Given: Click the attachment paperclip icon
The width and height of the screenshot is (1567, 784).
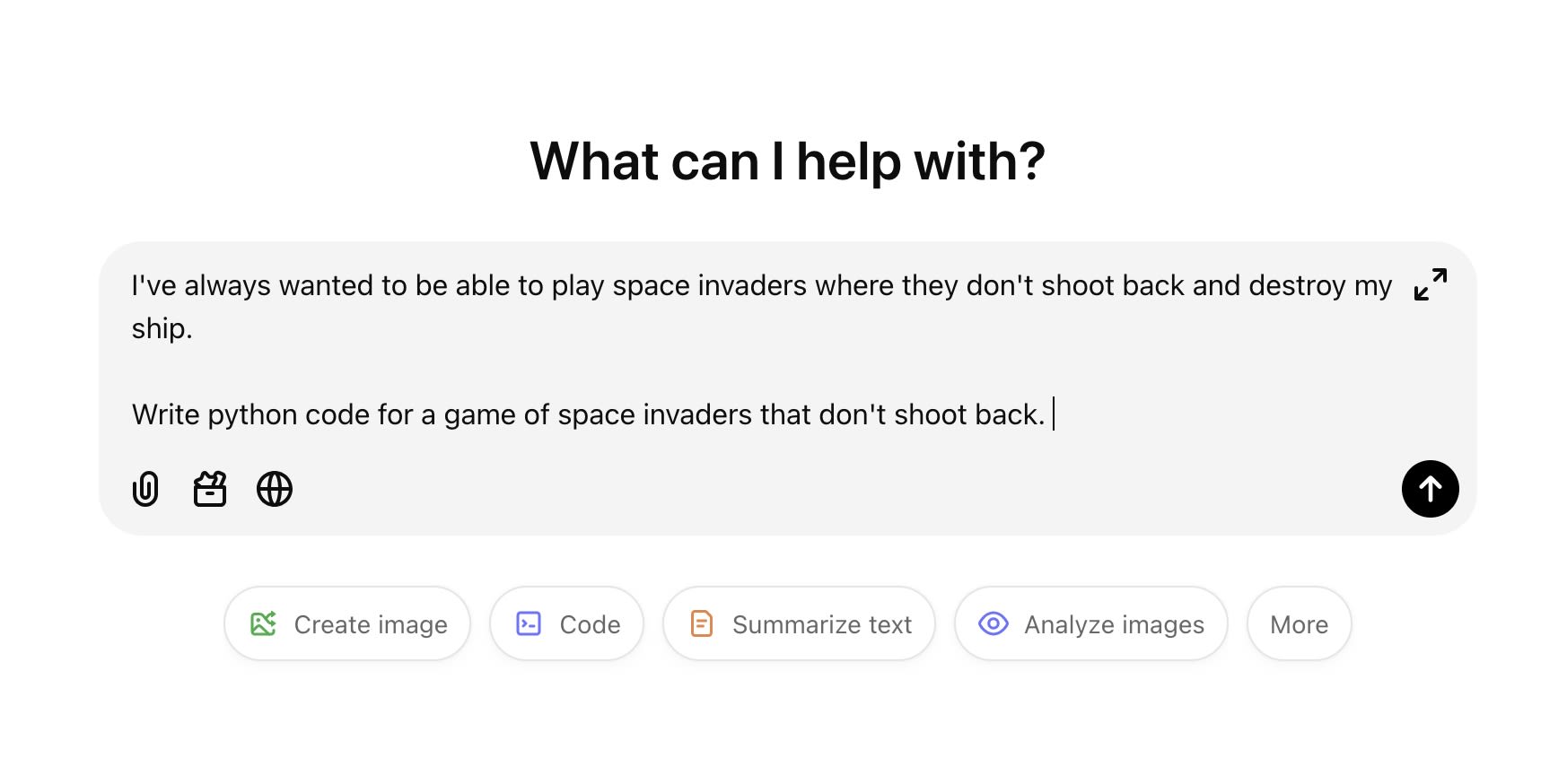Looking at the screenshot, I should [145, 489].
